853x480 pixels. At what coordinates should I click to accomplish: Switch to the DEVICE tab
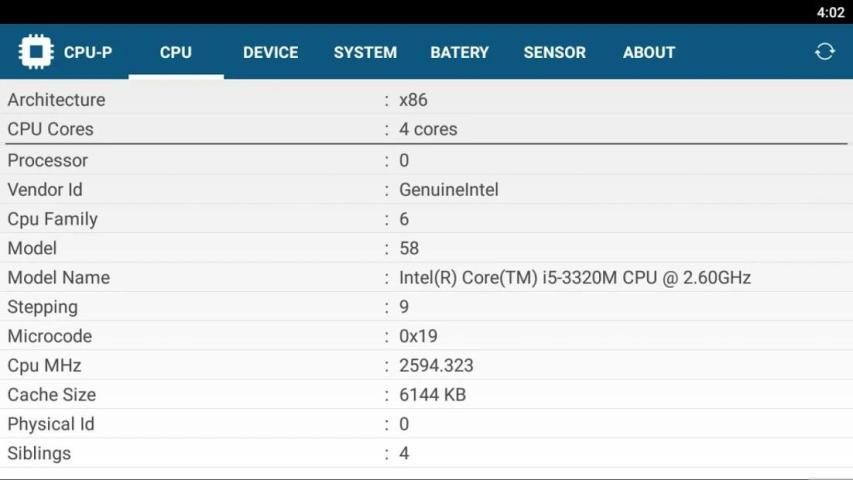[270, 52]
